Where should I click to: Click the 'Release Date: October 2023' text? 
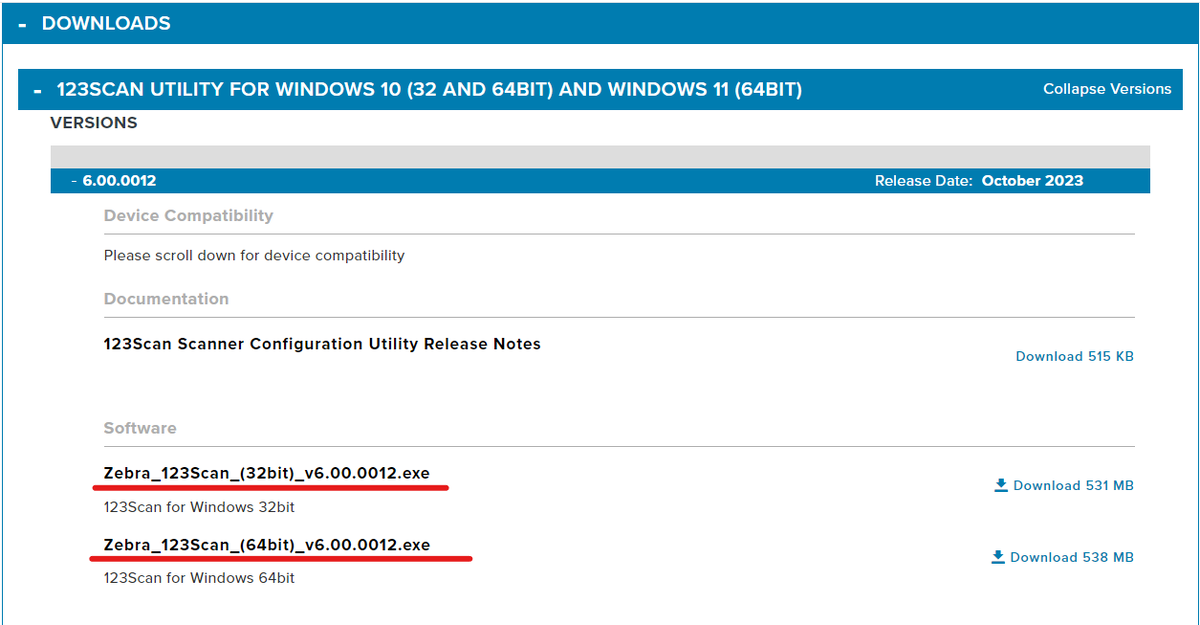tap(979, 181)
